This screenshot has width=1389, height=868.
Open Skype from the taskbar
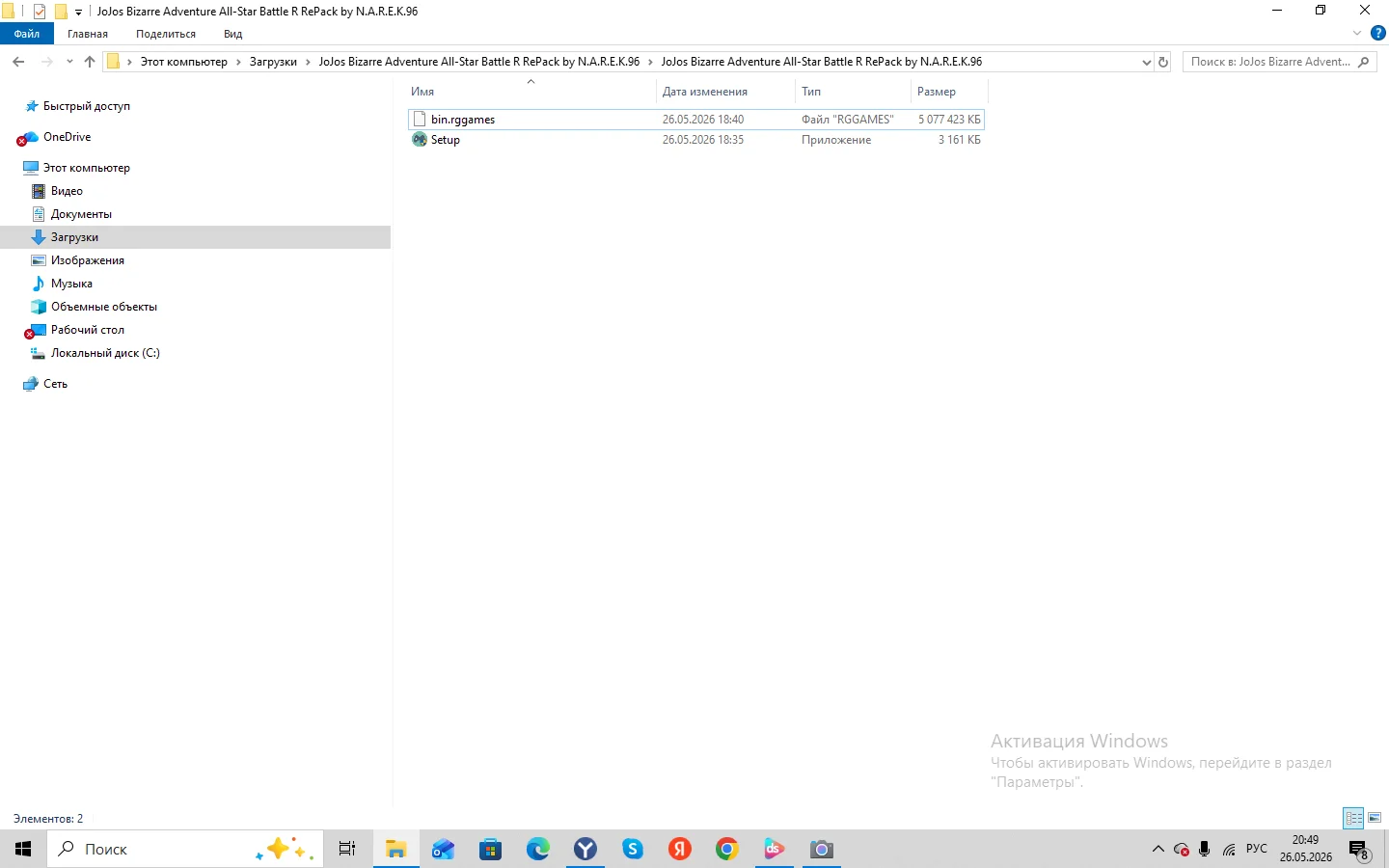coord(633,849)
